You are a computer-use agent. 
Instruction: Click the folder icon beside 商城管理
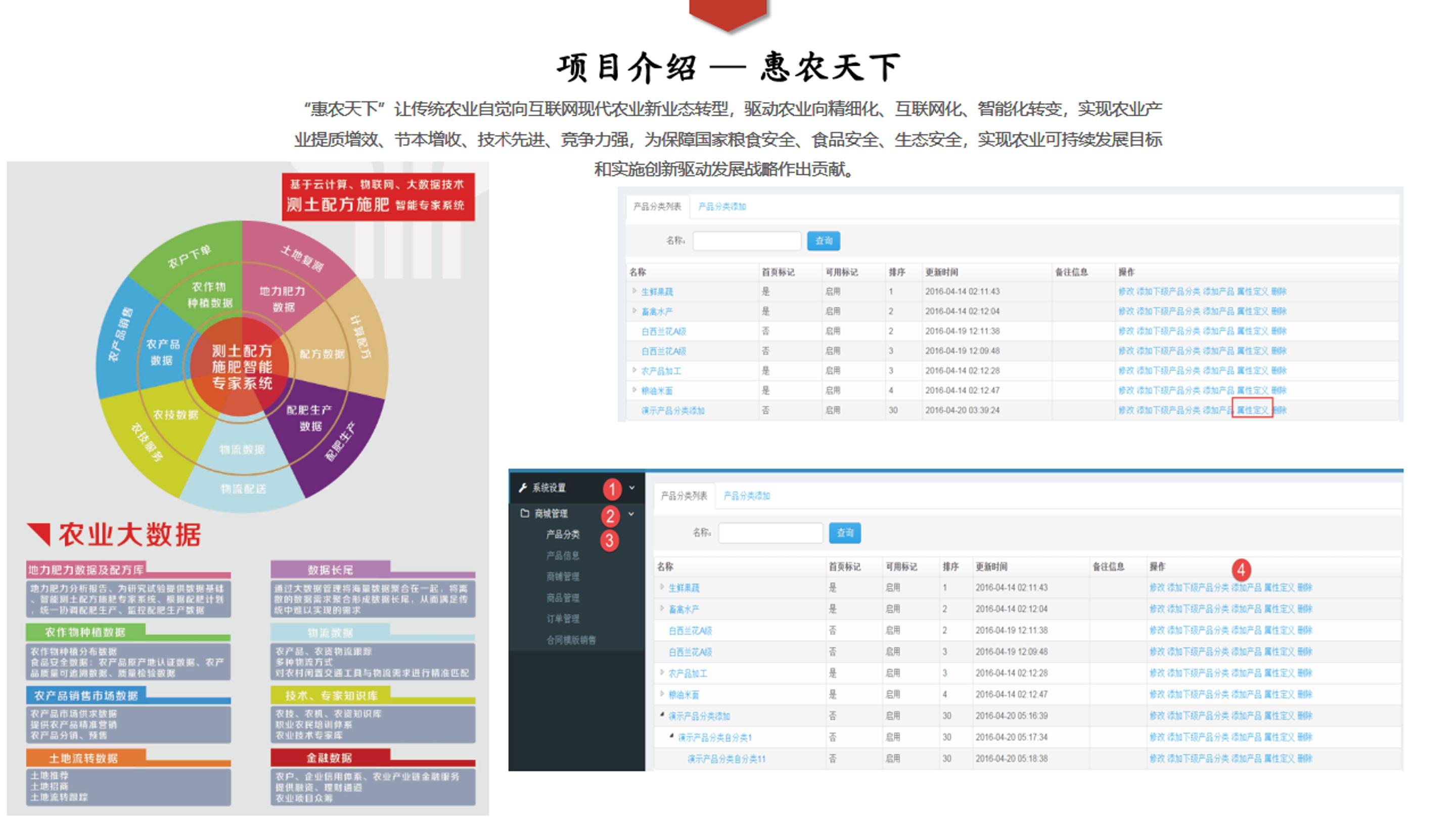(525, 513)
